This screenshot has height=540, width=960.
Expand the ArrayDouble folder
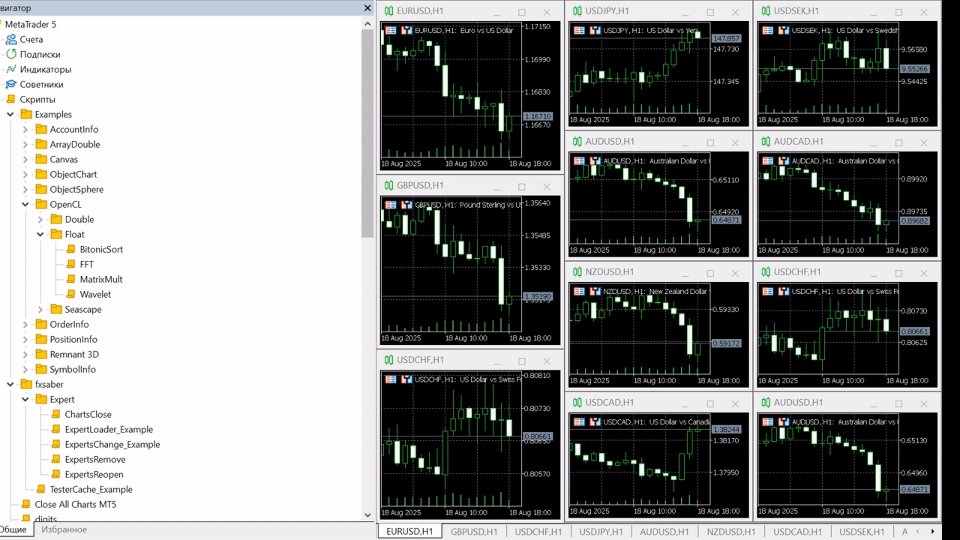click(25, 144)
